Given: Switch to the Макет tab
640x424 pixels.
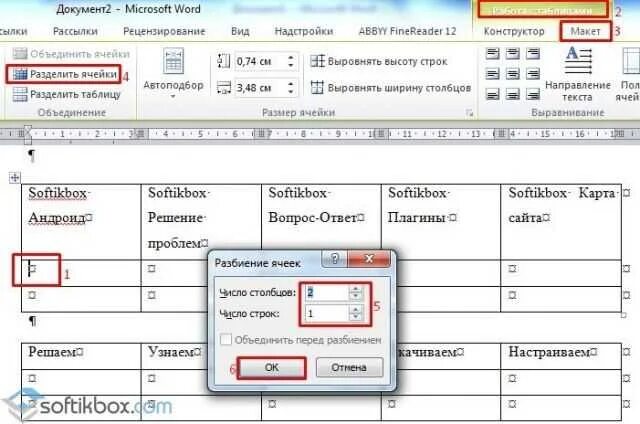Looking at the screenshot, I should (585, 31).
